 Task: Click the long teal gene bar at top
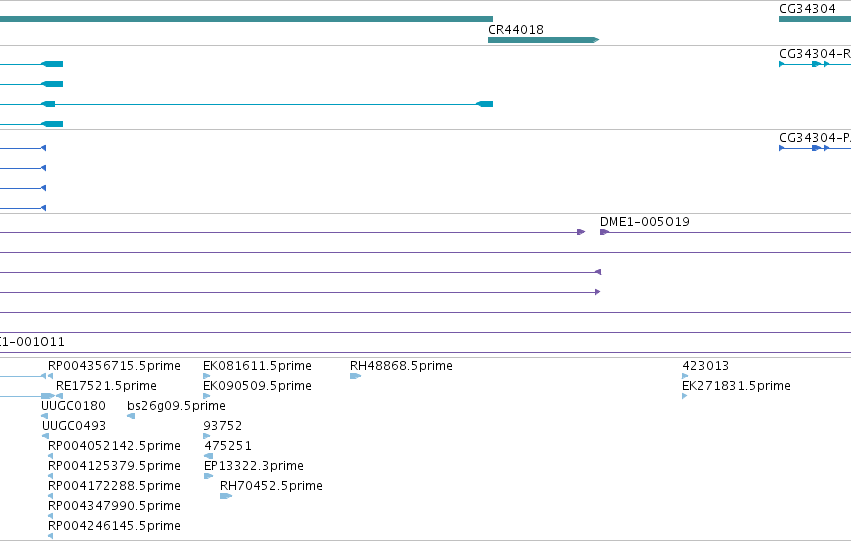[x=246, y=19]
